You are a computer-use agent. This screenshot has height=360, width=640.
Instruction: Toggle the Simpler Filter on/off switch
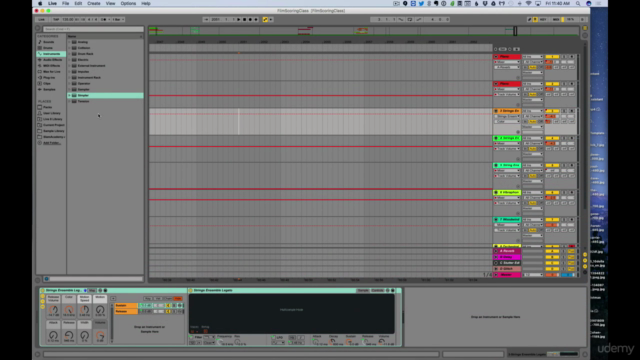coord(191,338)
